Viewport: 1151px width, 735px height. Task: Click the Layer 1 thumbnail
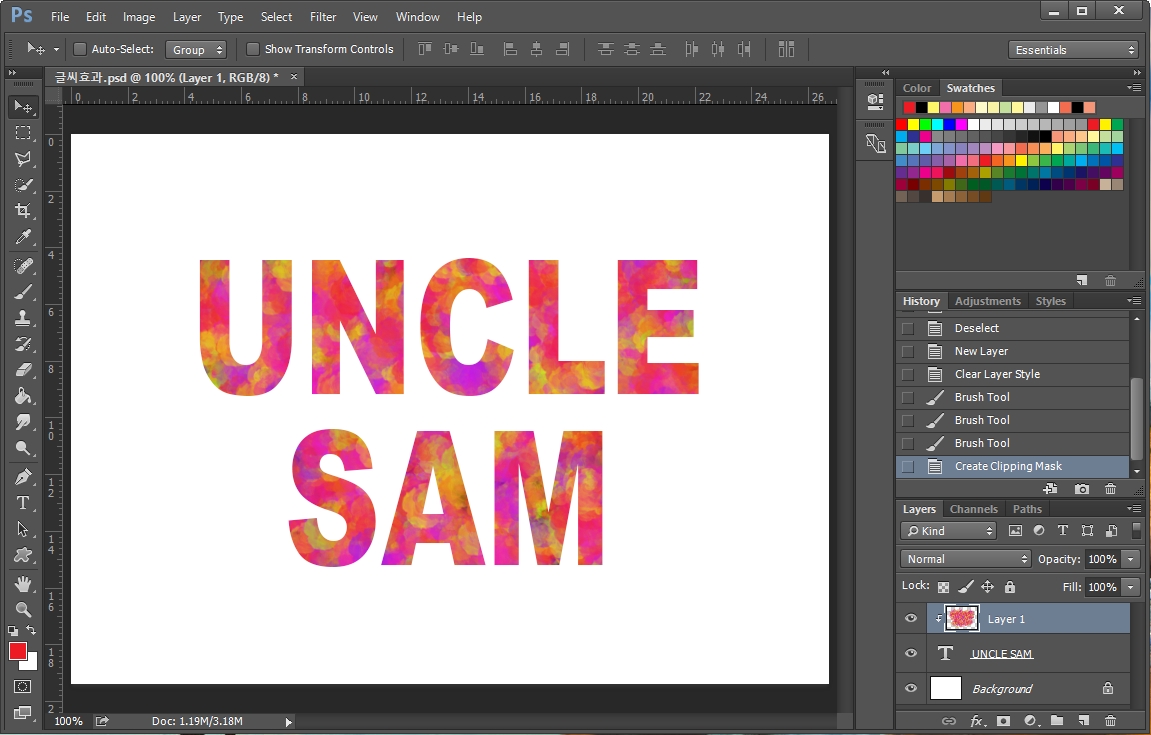coord(962,618)
